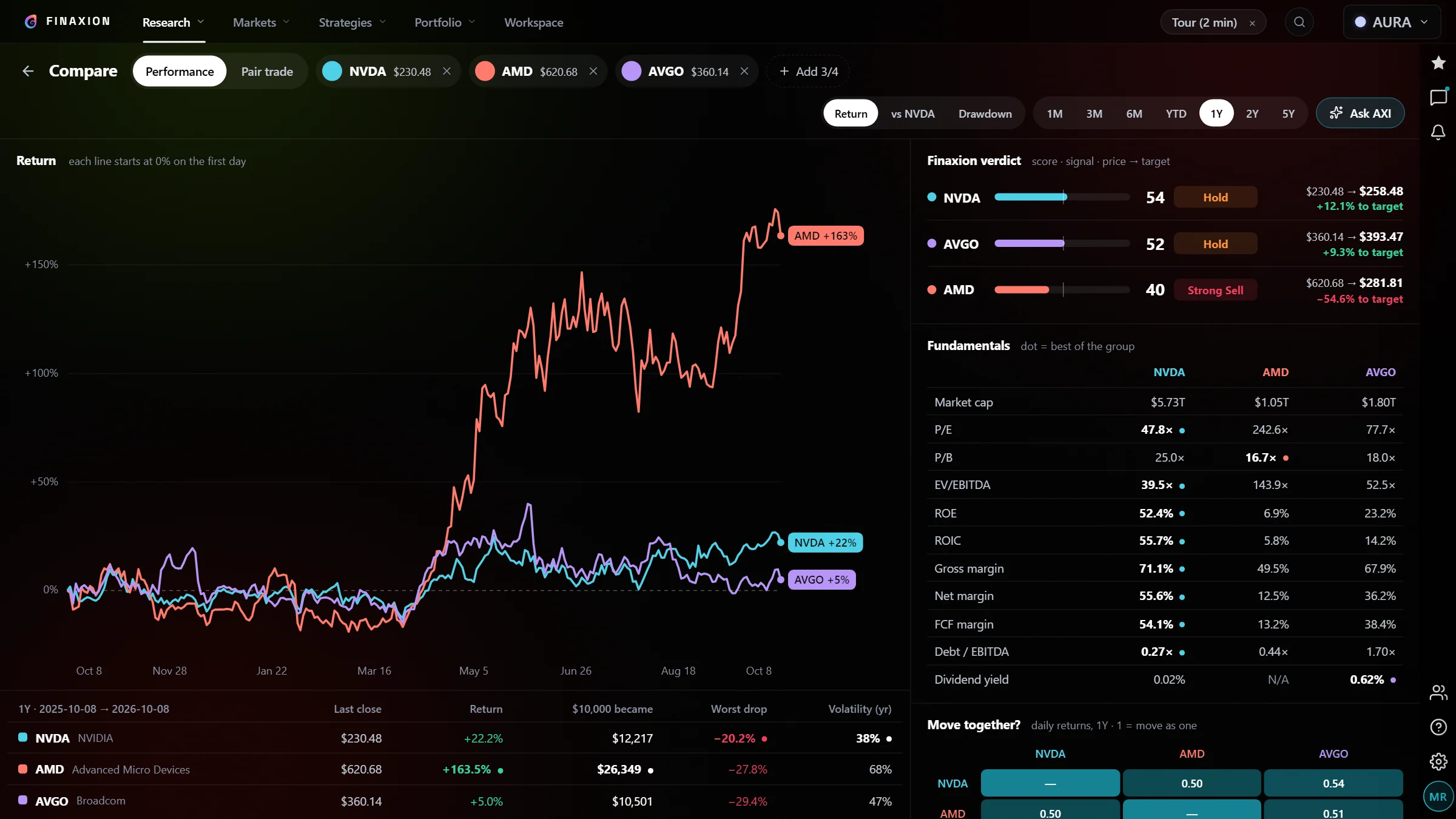This screenshot has width=1456, height=819.
Task: Click the AMD +163% chart label
Action: point(826,236)
